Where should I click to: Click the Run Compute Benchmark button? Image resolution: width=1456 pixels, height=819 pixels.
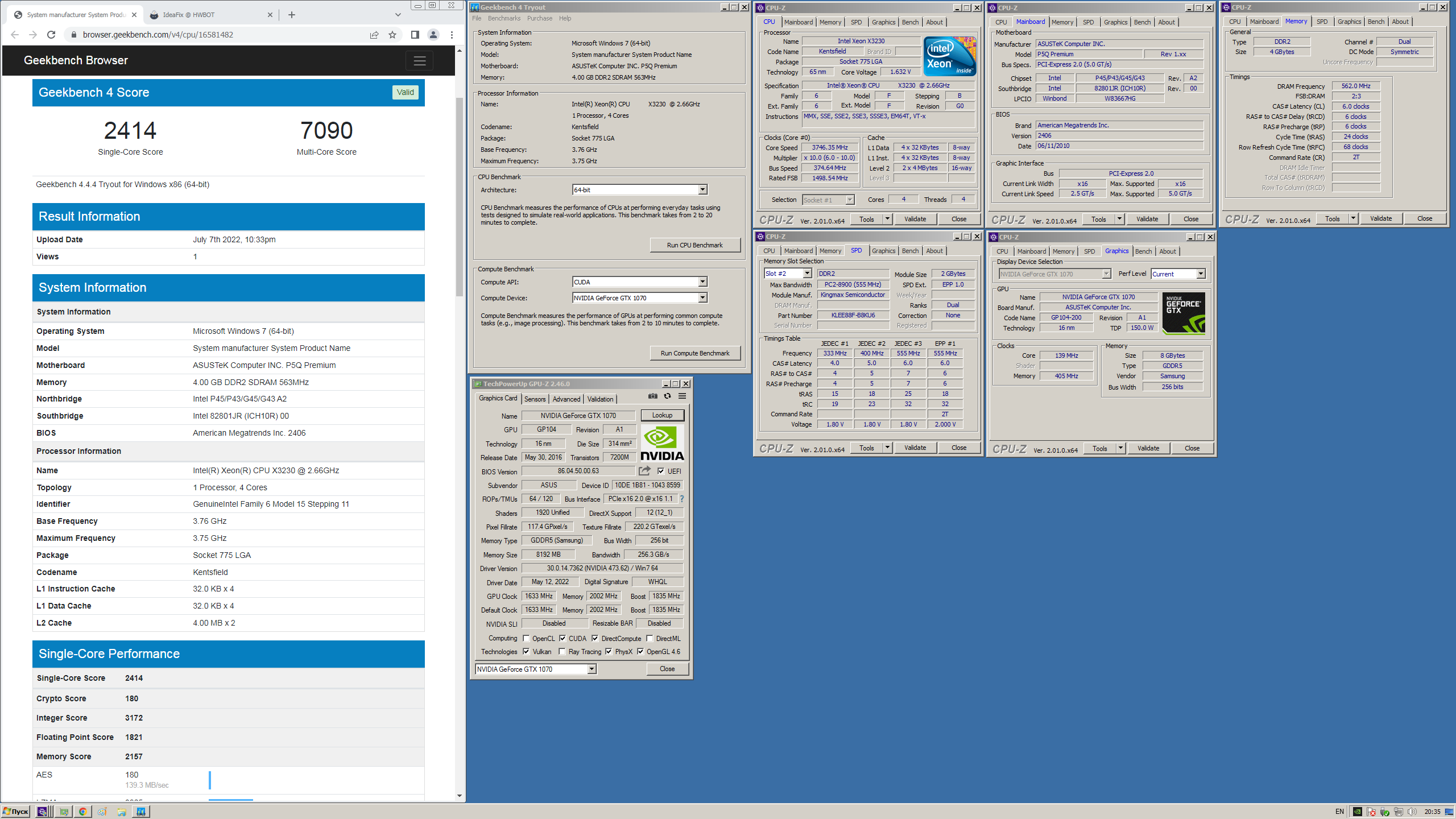point(694,353)
